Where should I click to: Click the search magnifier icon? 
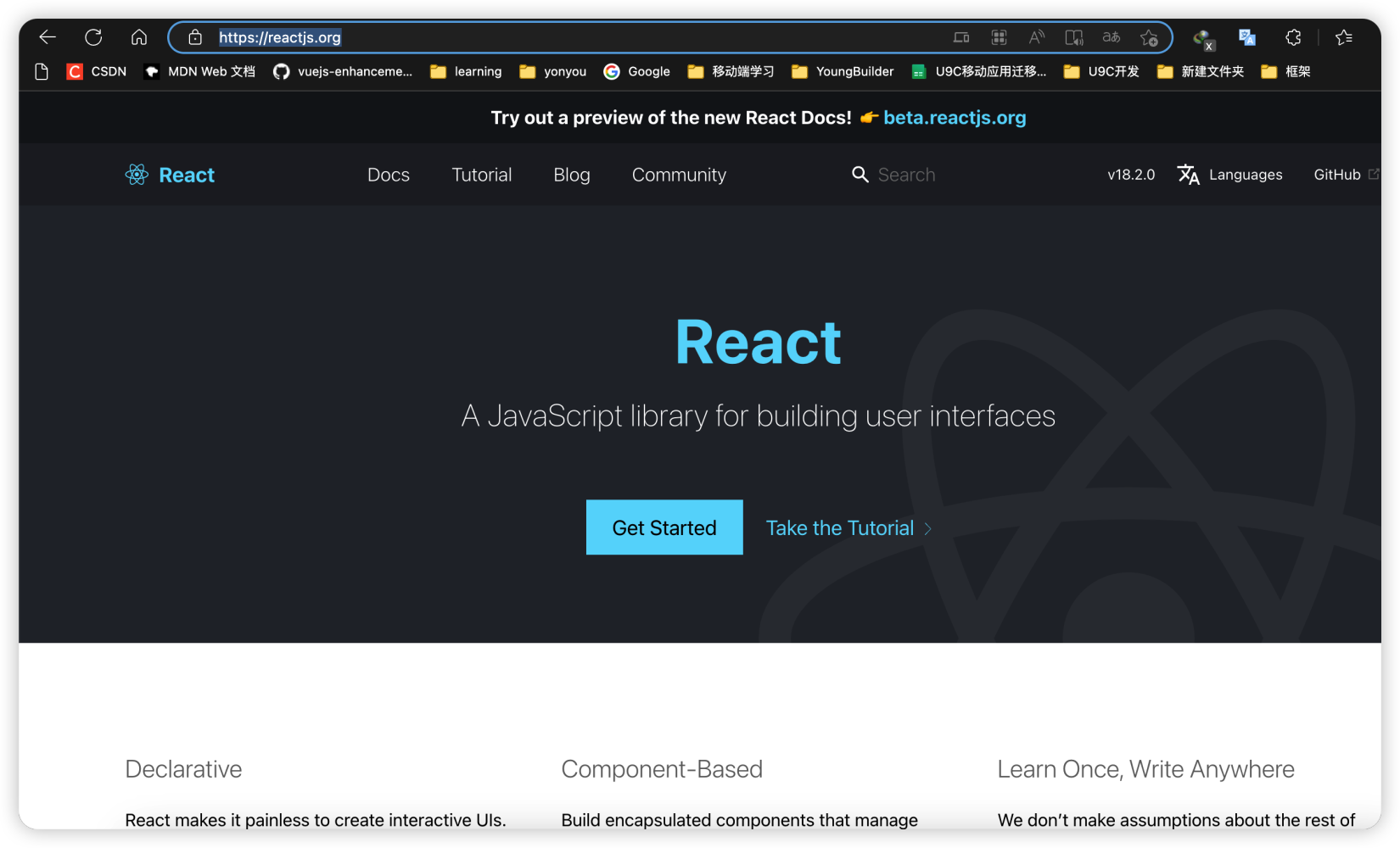pos(860,175)
